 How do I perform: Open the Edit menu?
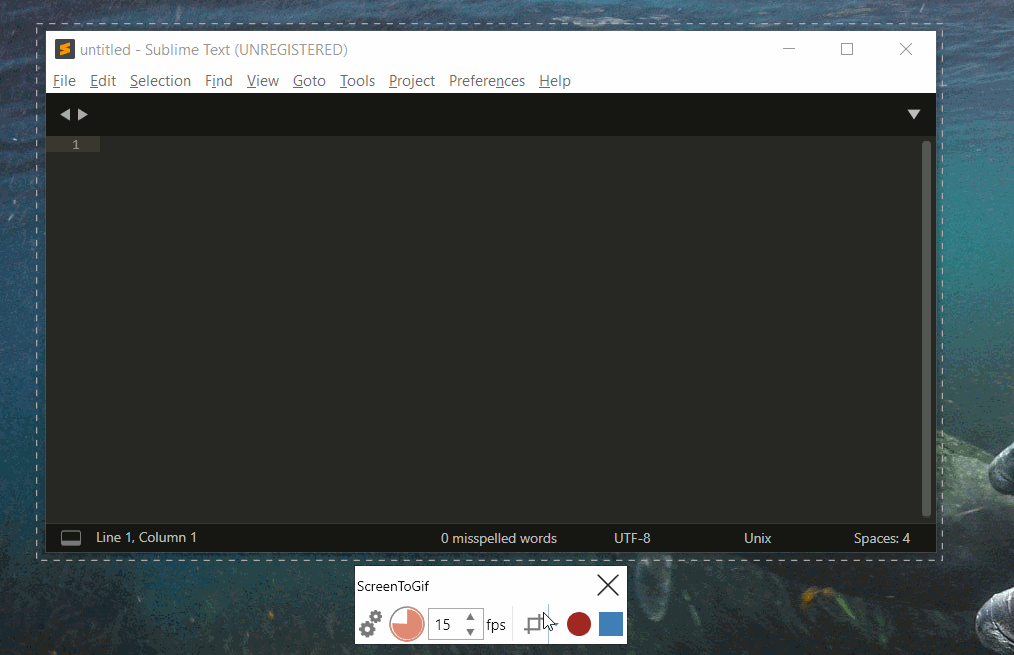(x=103, y=81)
